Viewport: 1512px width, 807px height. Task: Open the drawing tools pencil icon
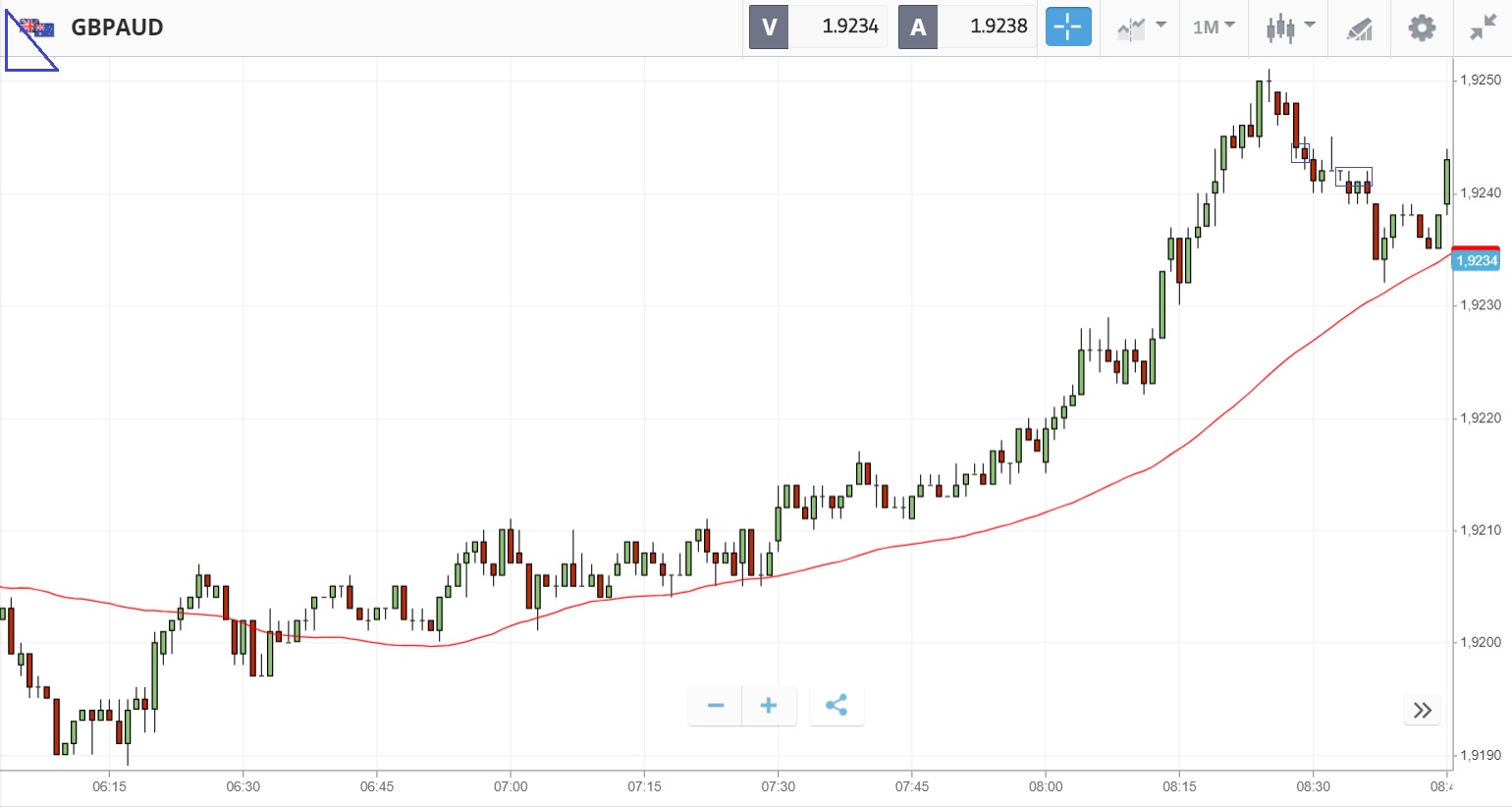[1359, 28]
